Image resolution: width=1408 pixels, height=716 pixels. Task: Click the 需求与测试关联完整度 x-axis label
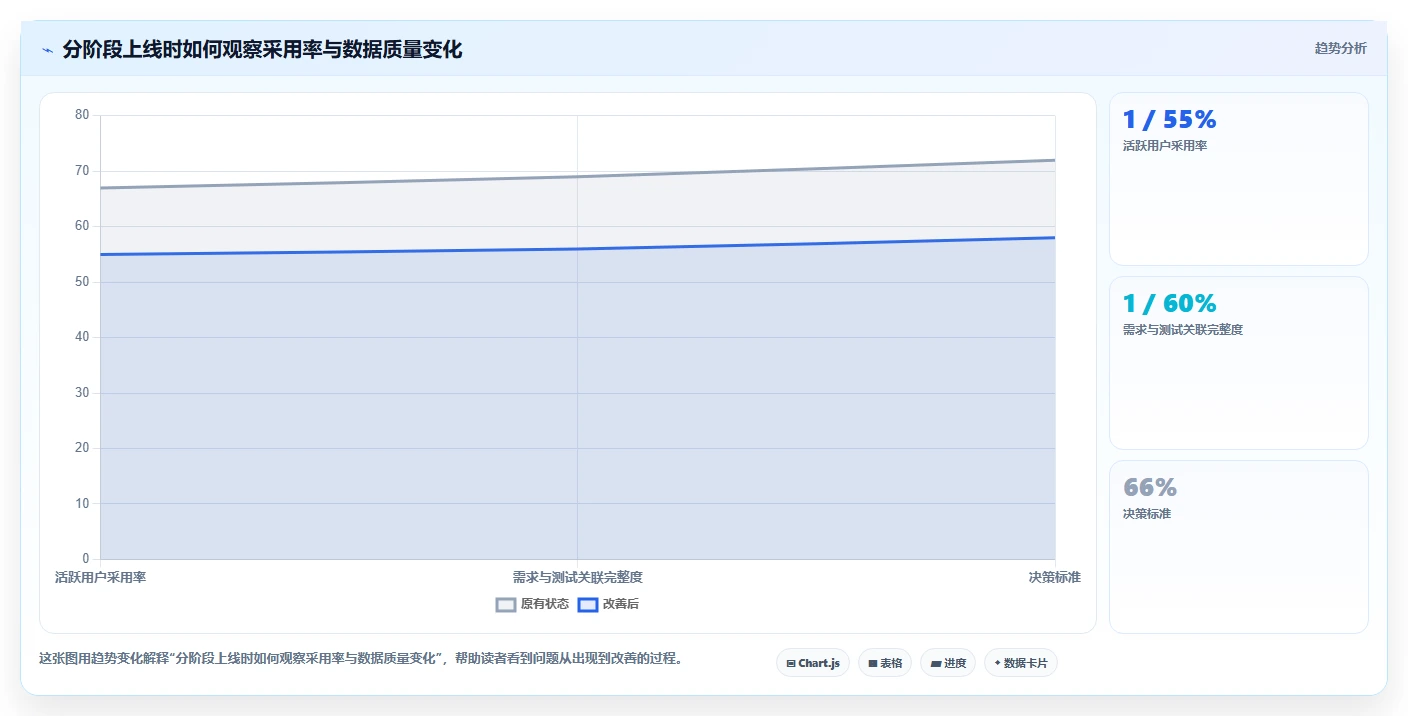point(577,577)
